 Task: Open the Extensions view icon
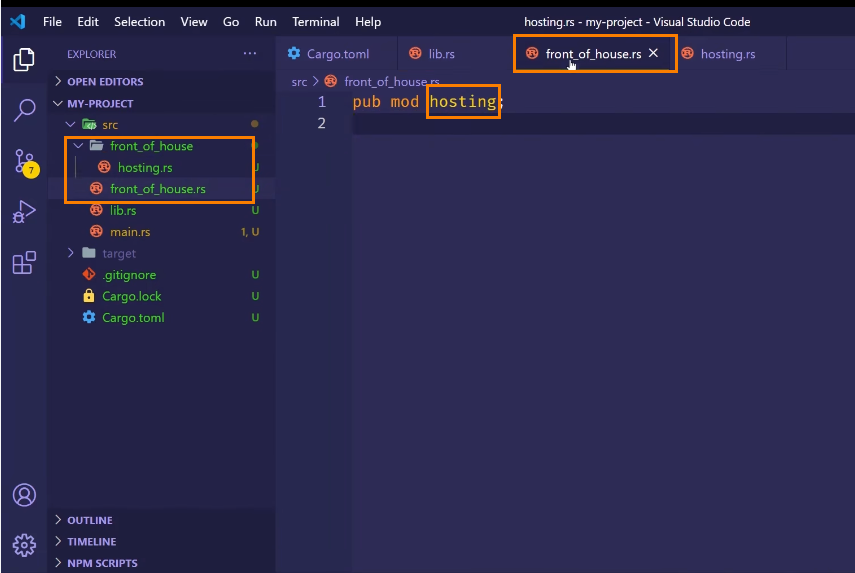tap(24, 263)
